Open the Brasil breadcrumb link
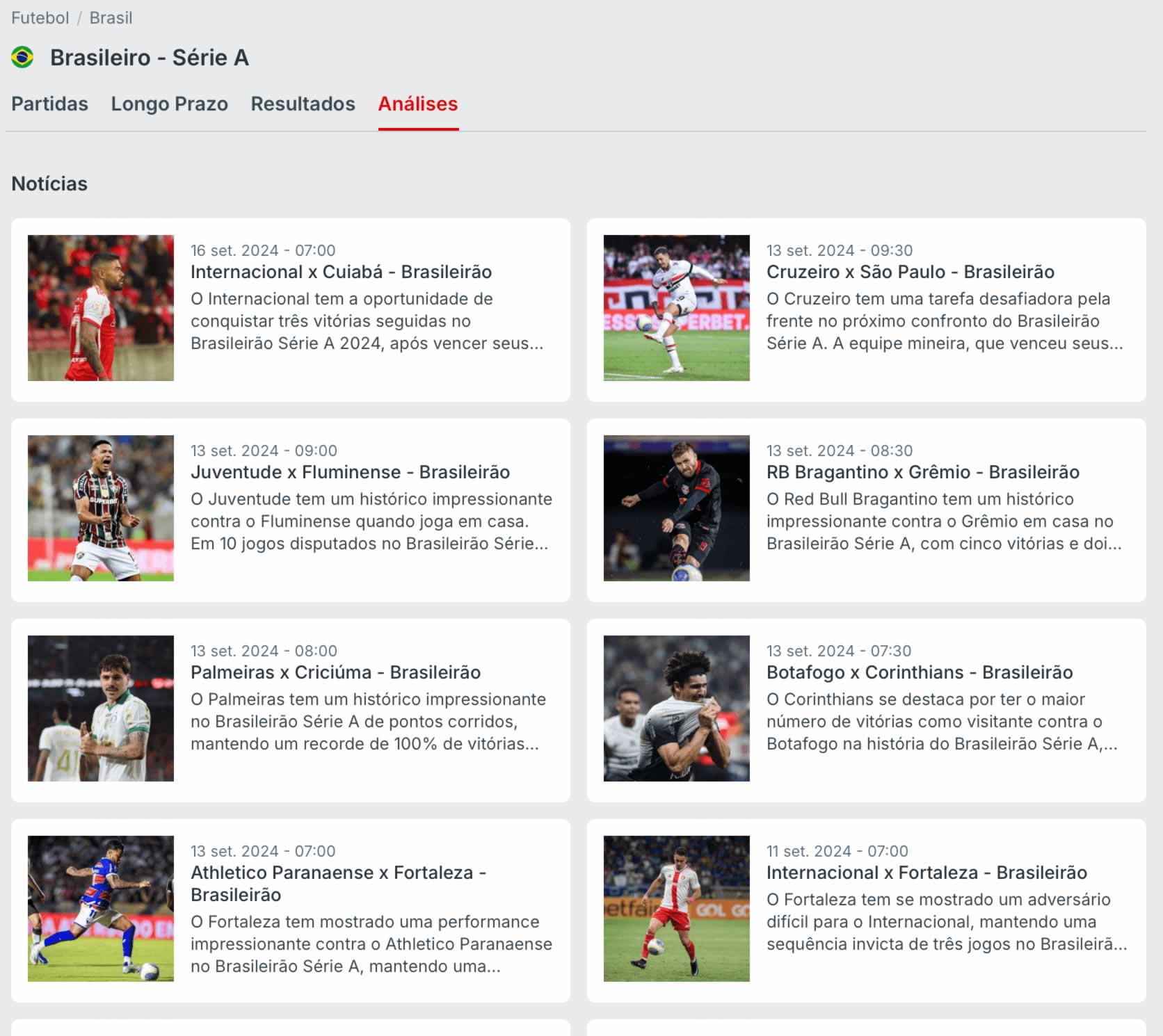The image size is (1163, 1036). tap(111, 18)
